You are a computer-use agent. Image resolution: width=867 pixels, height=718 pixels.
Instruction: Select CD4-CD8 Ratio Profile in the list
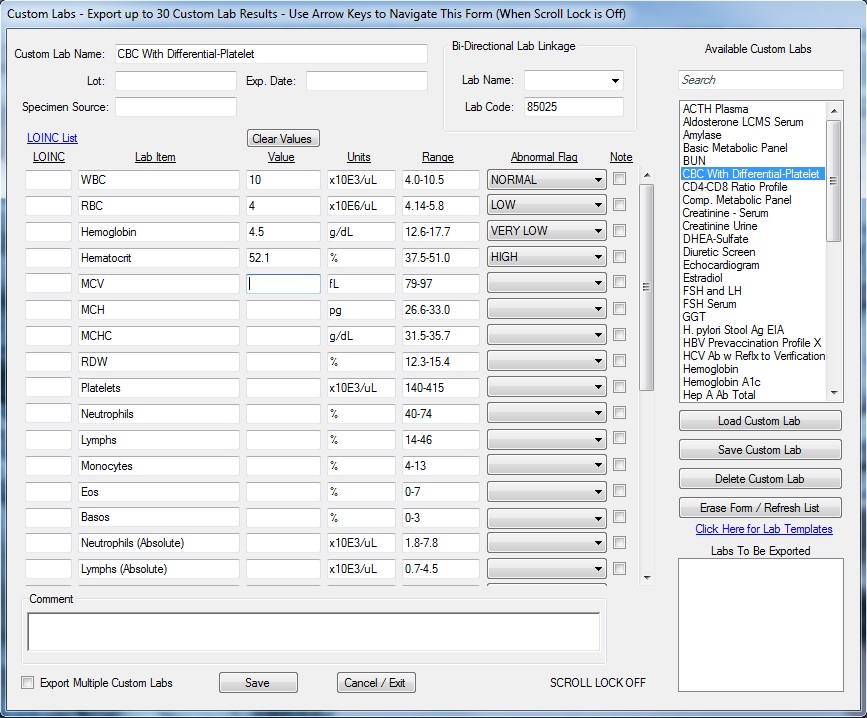tap(734, 187)
